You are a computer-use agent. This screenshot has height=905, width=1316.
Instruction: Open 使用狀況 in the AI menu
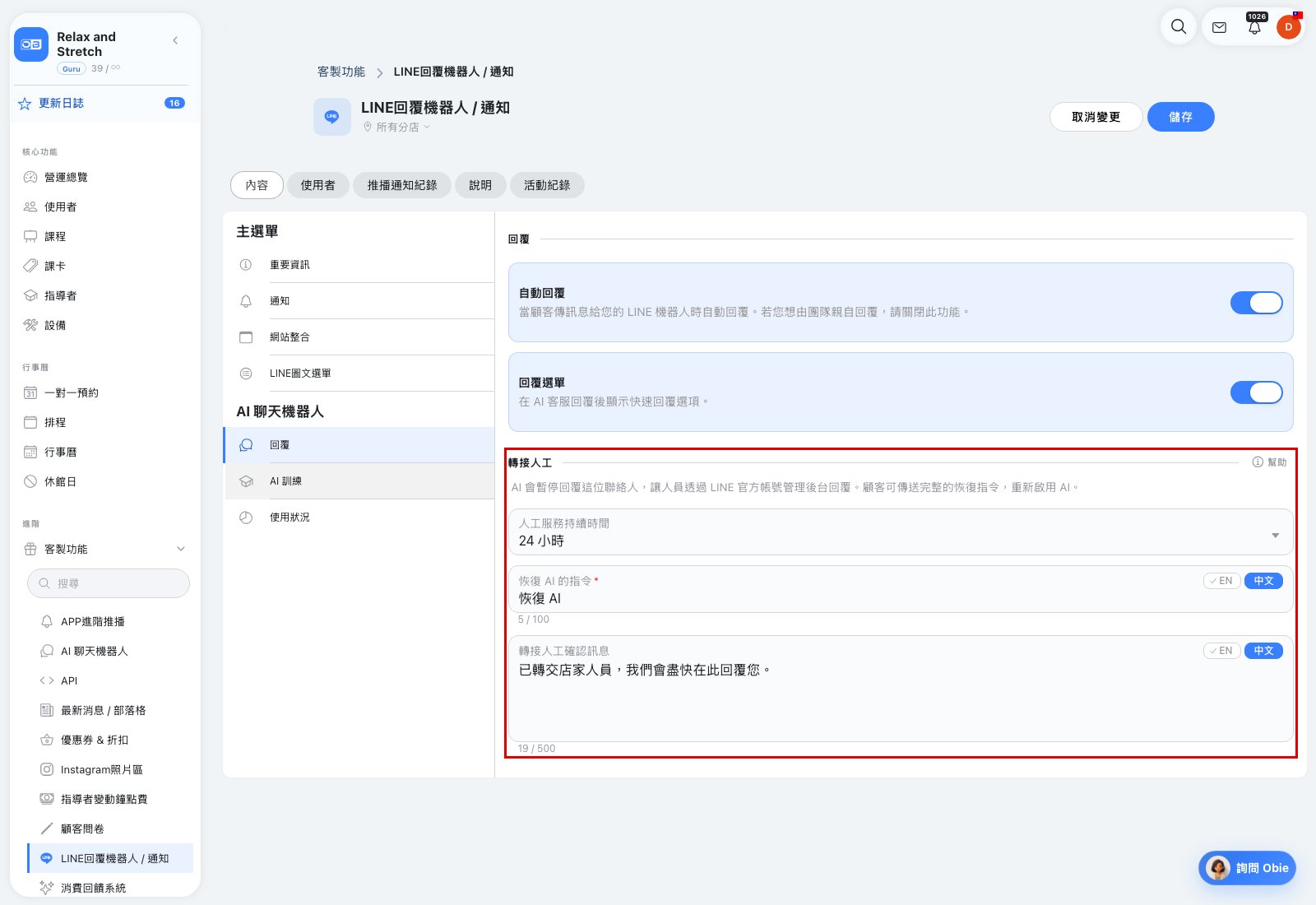click(x=360, y=517)
